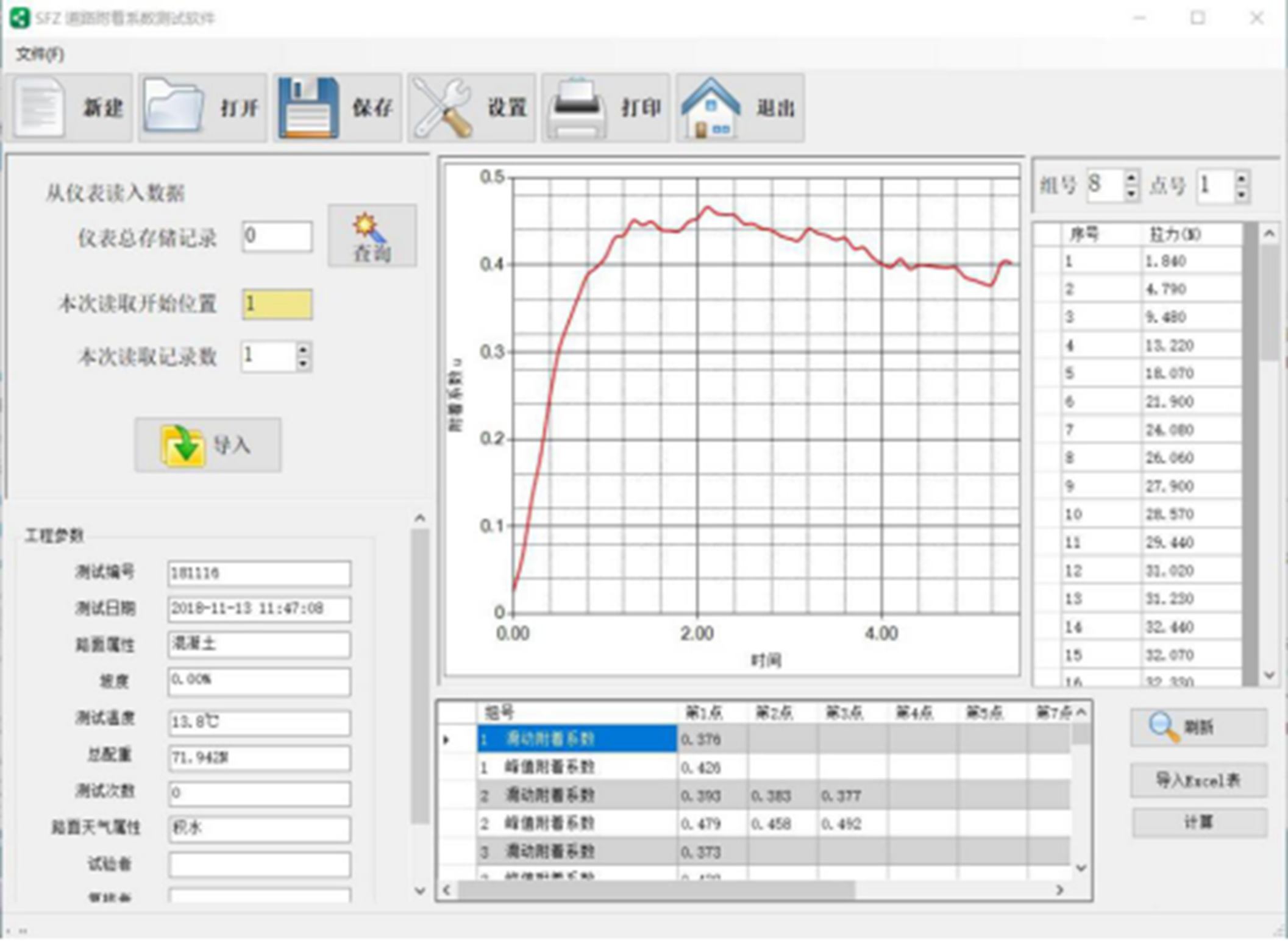Print with the 打印 printer icon
This screenshot has height=941, width=1288.
tap(577, 108)
